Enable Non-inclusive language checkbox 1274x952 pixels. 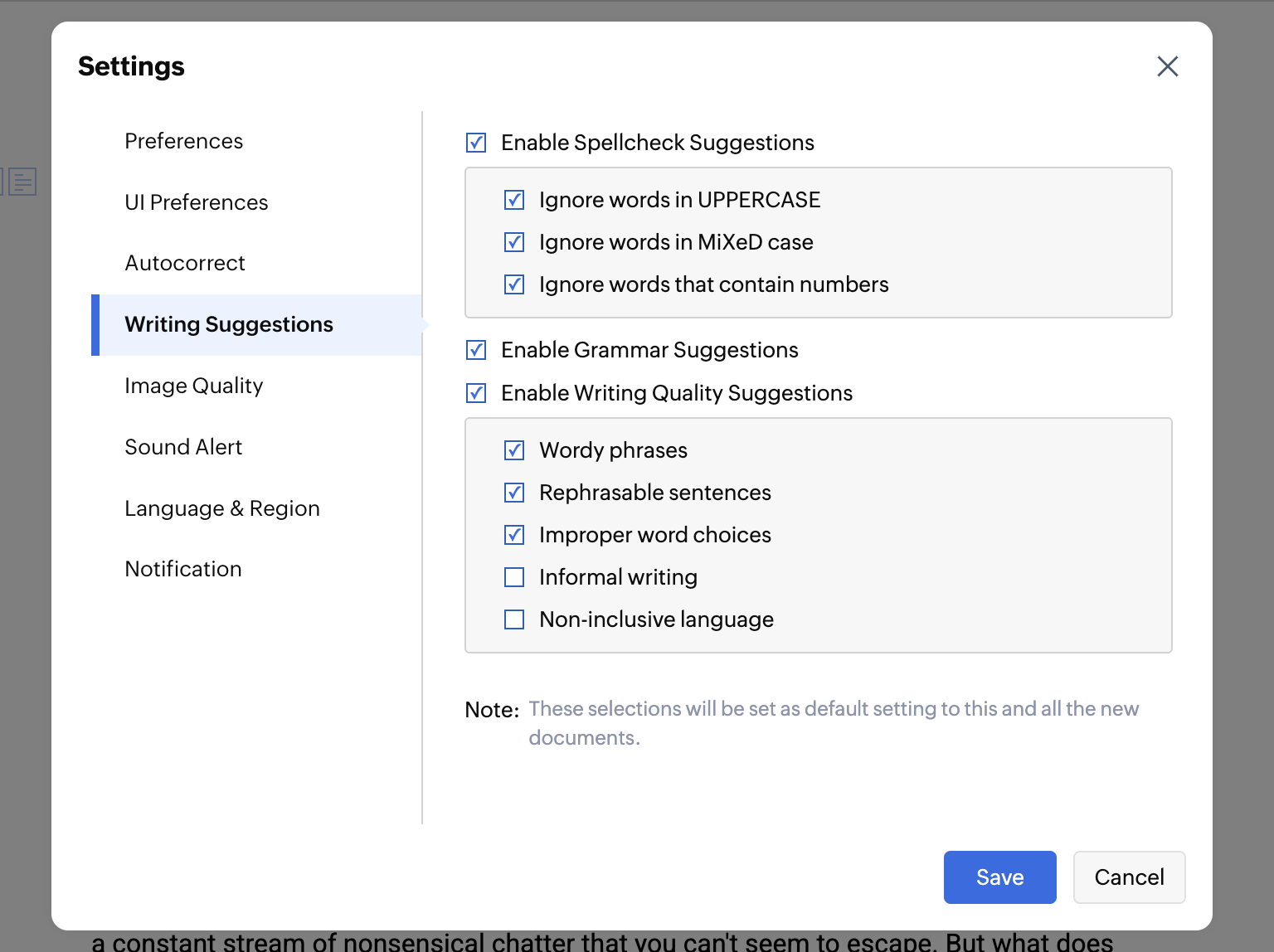514,619
